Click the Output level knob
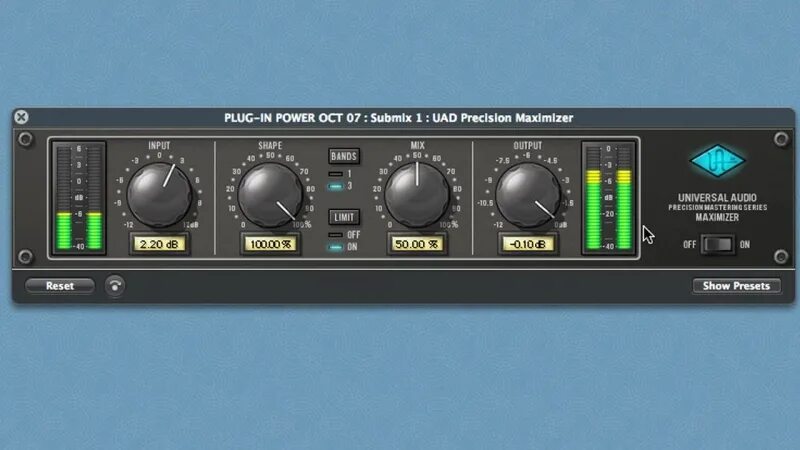The image size is (800, 450). click(528, 195)
